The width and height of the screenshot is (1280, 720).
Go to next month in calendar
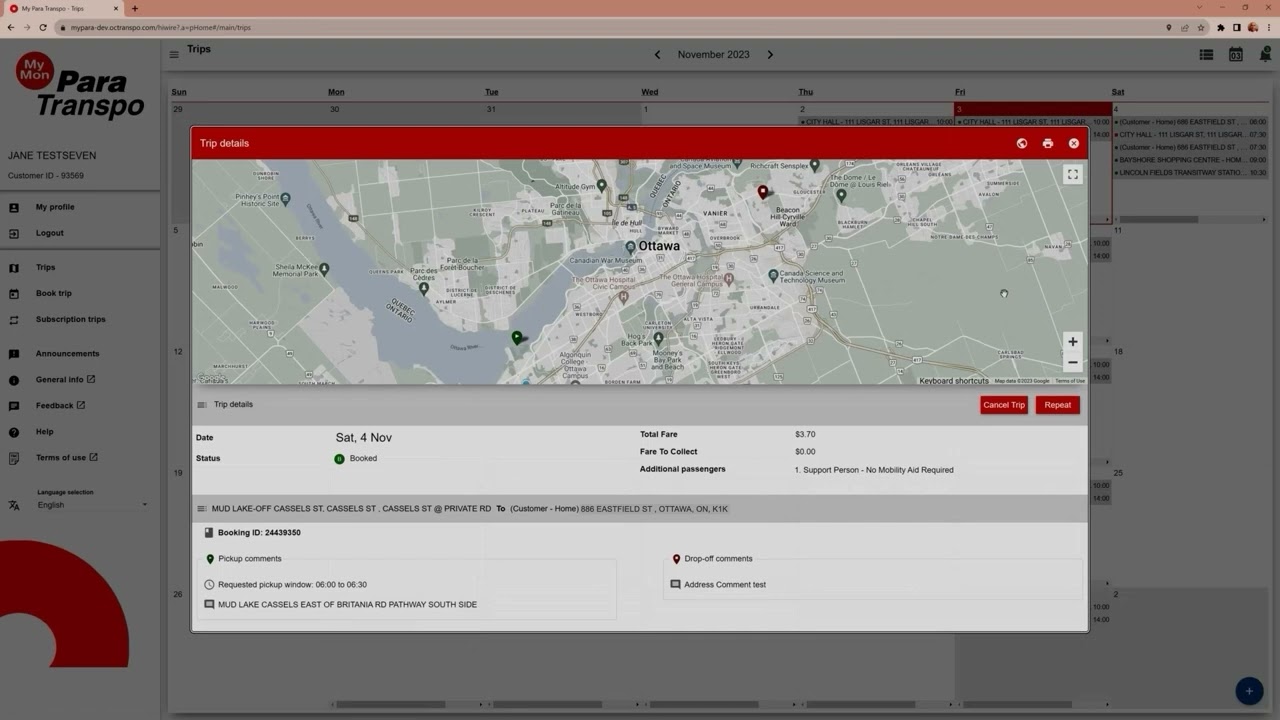coord(770,55)
